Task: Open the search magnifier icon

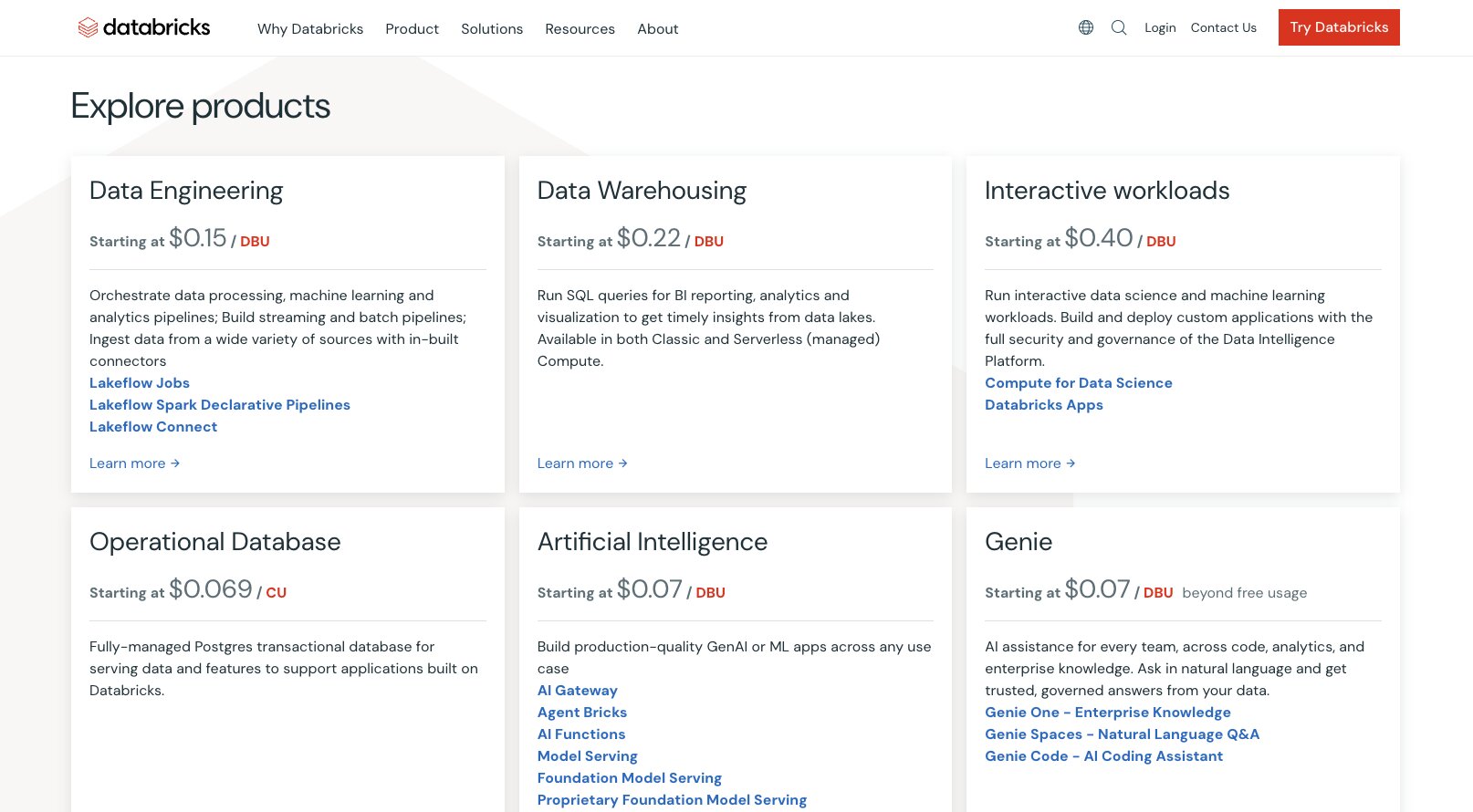Action: click(x=1119, y=27)
